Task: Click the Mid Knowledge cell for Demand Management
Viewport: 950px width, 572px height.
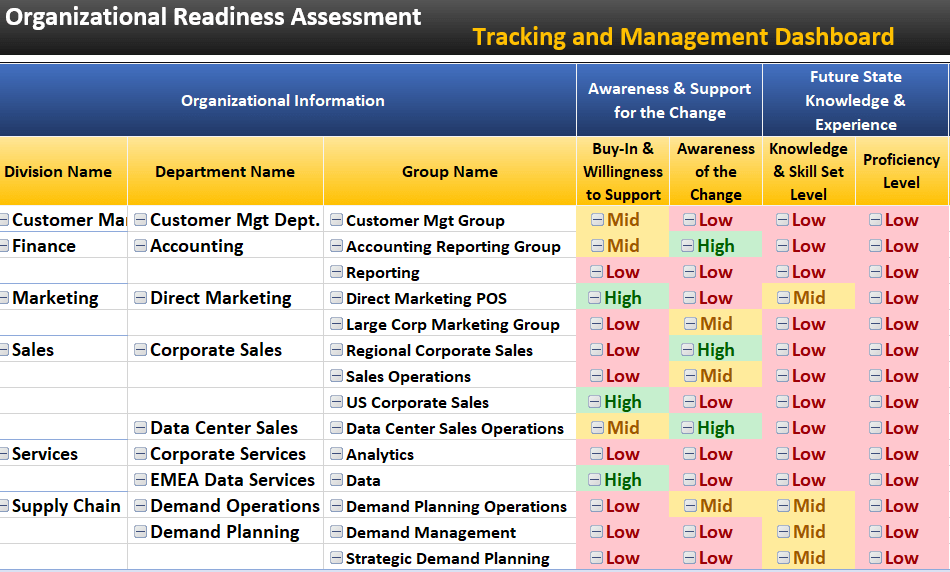Action: pyautogui.click(x=809, y=532)
